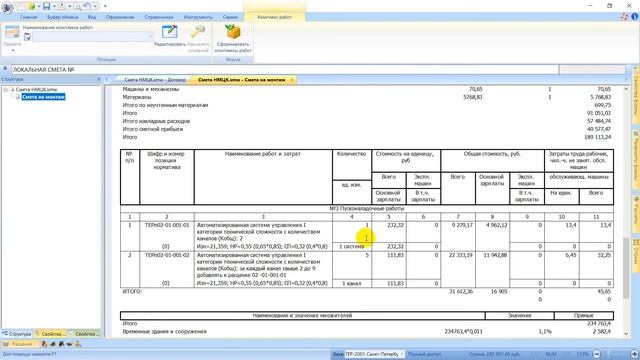The width and height of the screenshot is (640, 360).
Task: Expand the Перейти button dropdown arrow
Action: coord(12,50)
